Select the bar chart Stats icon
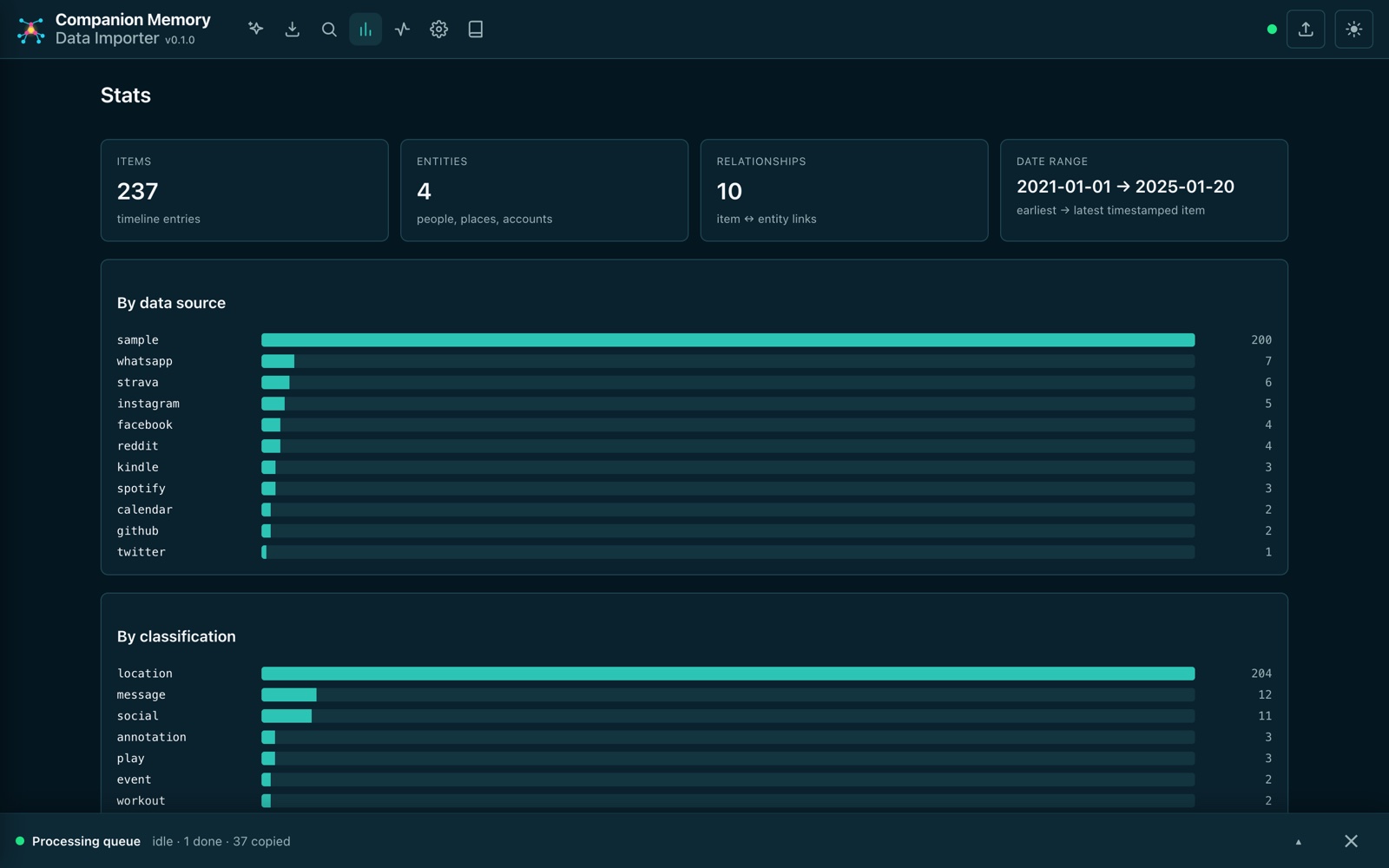 365,30
